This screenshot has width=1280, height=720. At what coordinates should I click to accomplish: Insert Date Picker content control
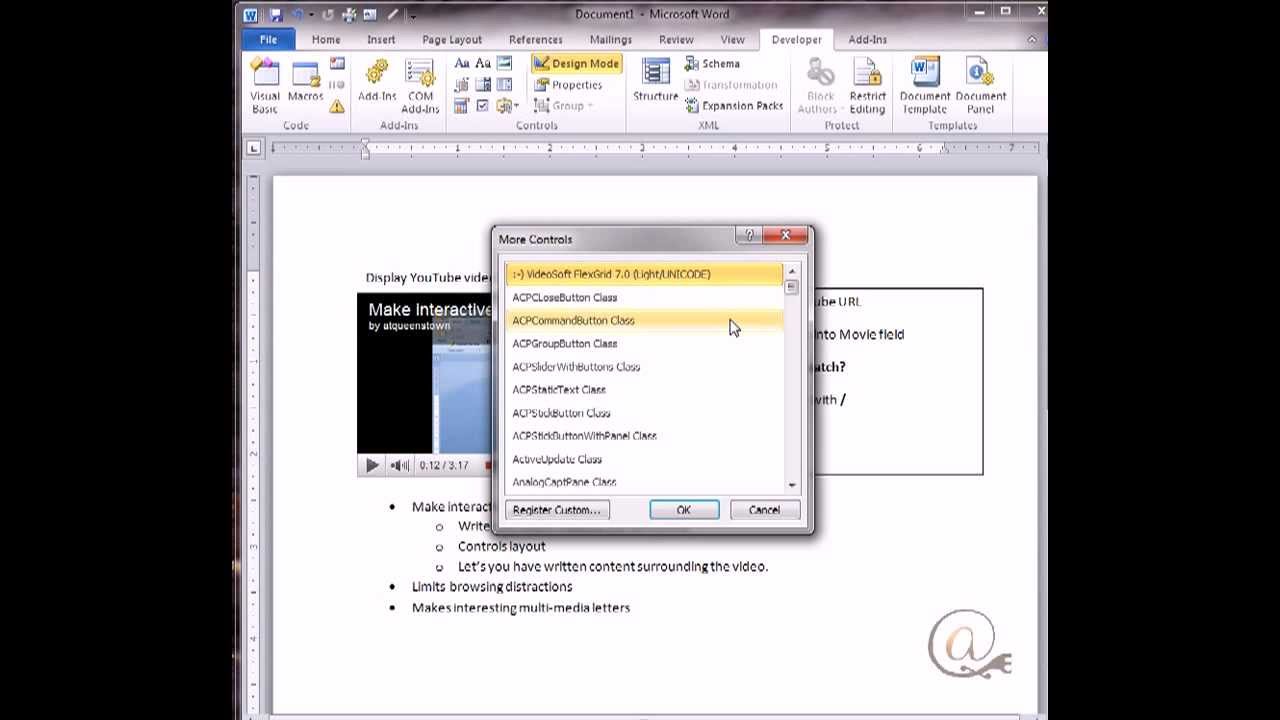(462, 106)
